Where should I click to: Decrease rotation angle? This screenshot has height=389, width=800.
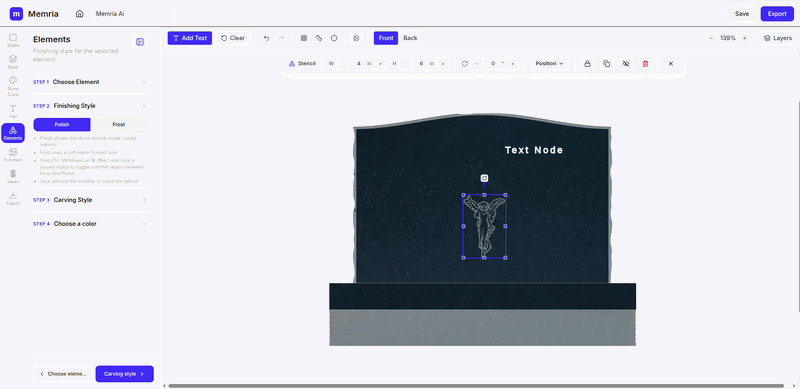477,64
